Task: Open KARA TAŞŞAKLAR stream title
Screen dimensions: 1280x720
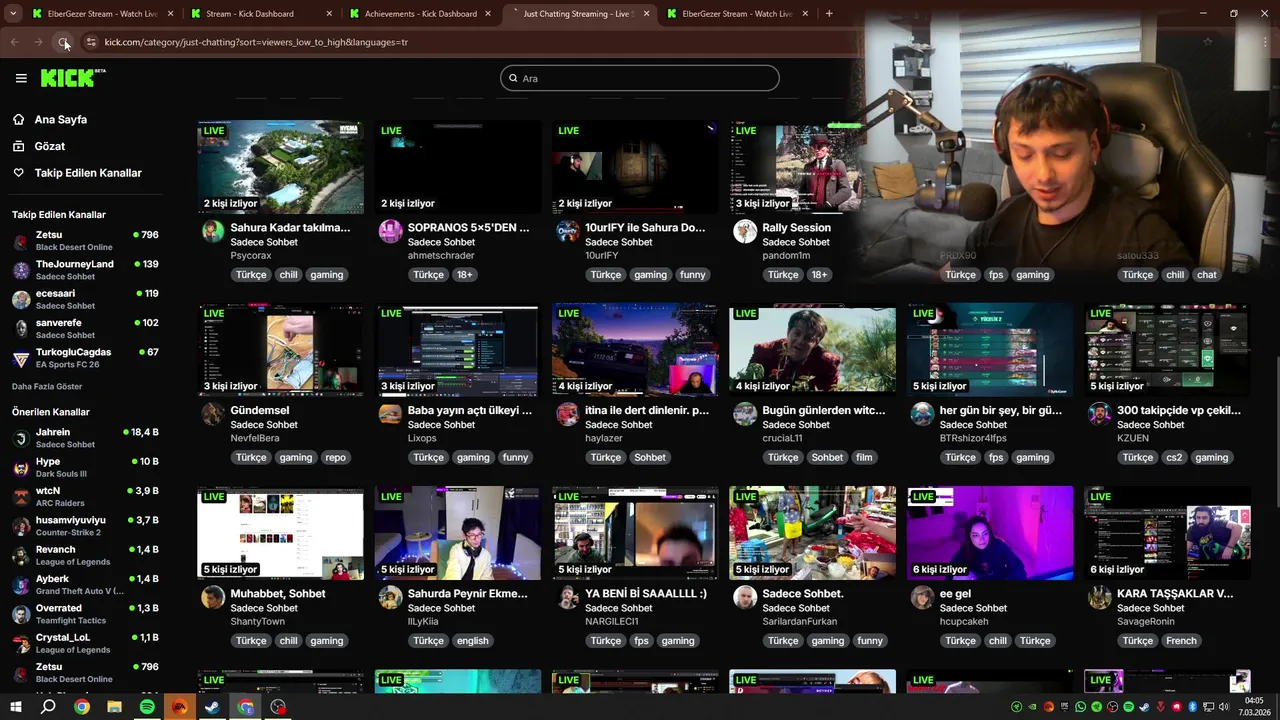Action: coord(1175,593)
